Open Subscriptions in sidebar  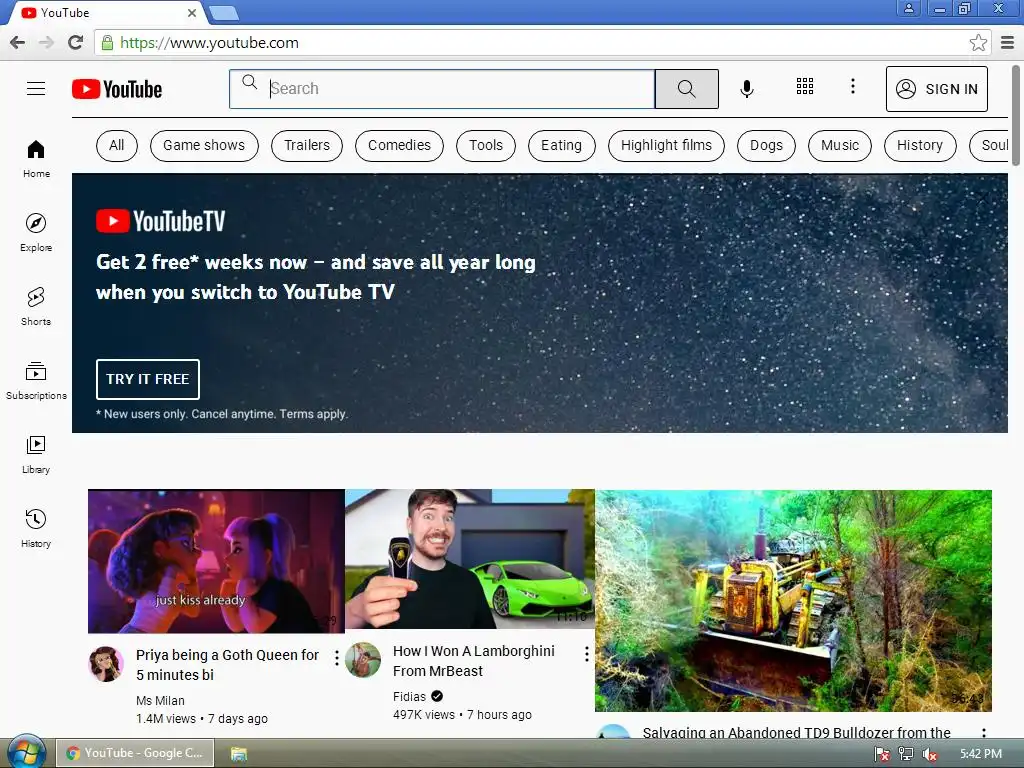coord(36,381)
